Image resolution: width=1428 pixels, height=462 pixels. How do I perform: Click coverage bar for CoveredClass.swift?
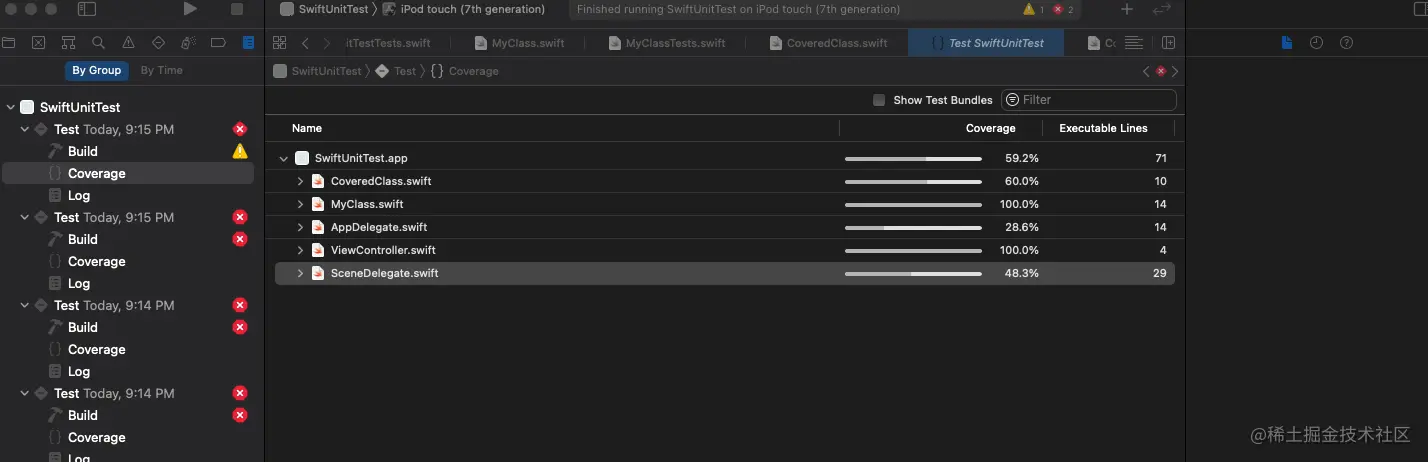(913, 181)
